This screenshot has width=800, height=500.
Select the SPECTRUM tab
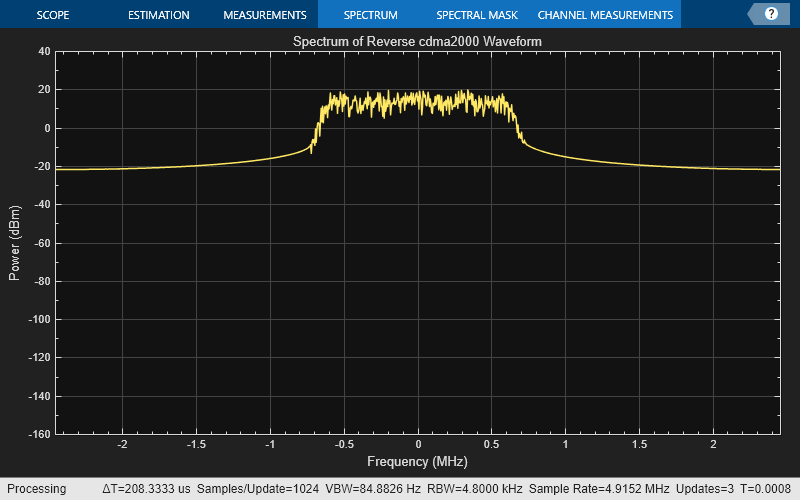pyautogui.click(x=370, y=15)
